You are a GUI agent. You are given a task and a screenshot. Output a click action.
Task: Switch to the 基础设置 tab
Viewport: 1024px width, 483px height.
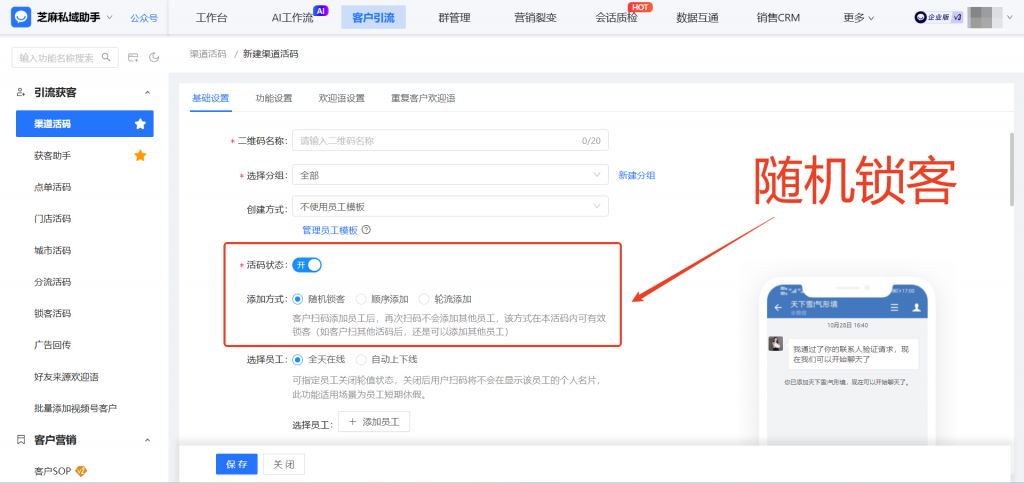pyautogui.click(x=210, y=99)
